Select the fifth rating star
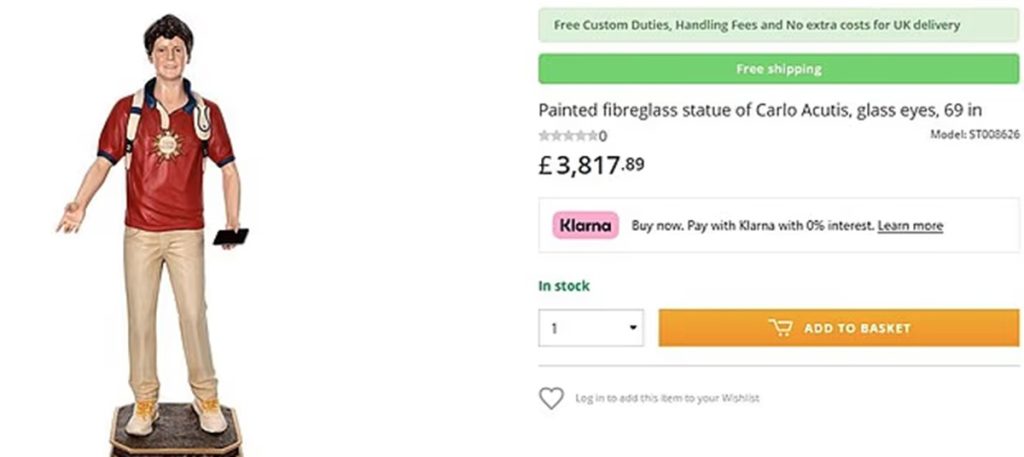 click(592, 136)
